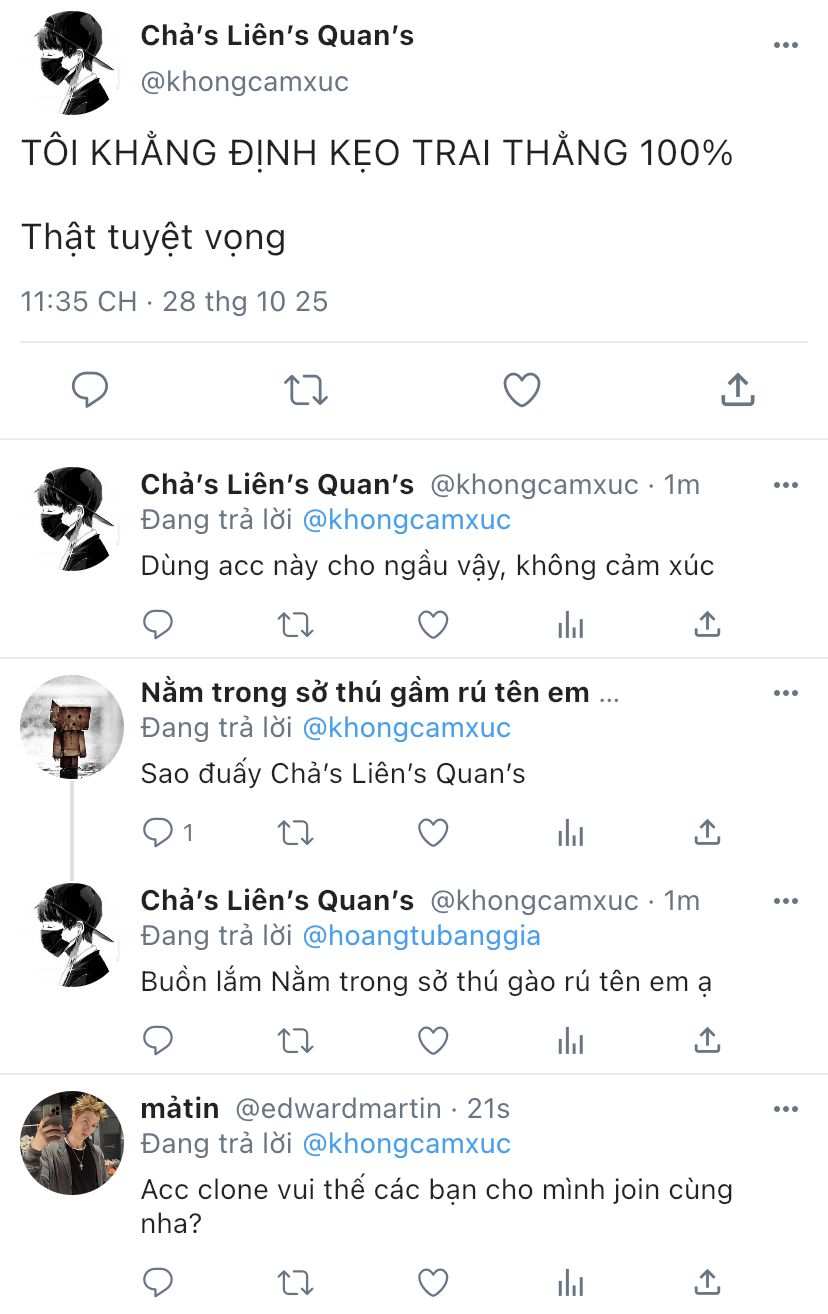Reply to the main tweet at top
This screenshot has height=1314, width=828.
tap(90, 390)
